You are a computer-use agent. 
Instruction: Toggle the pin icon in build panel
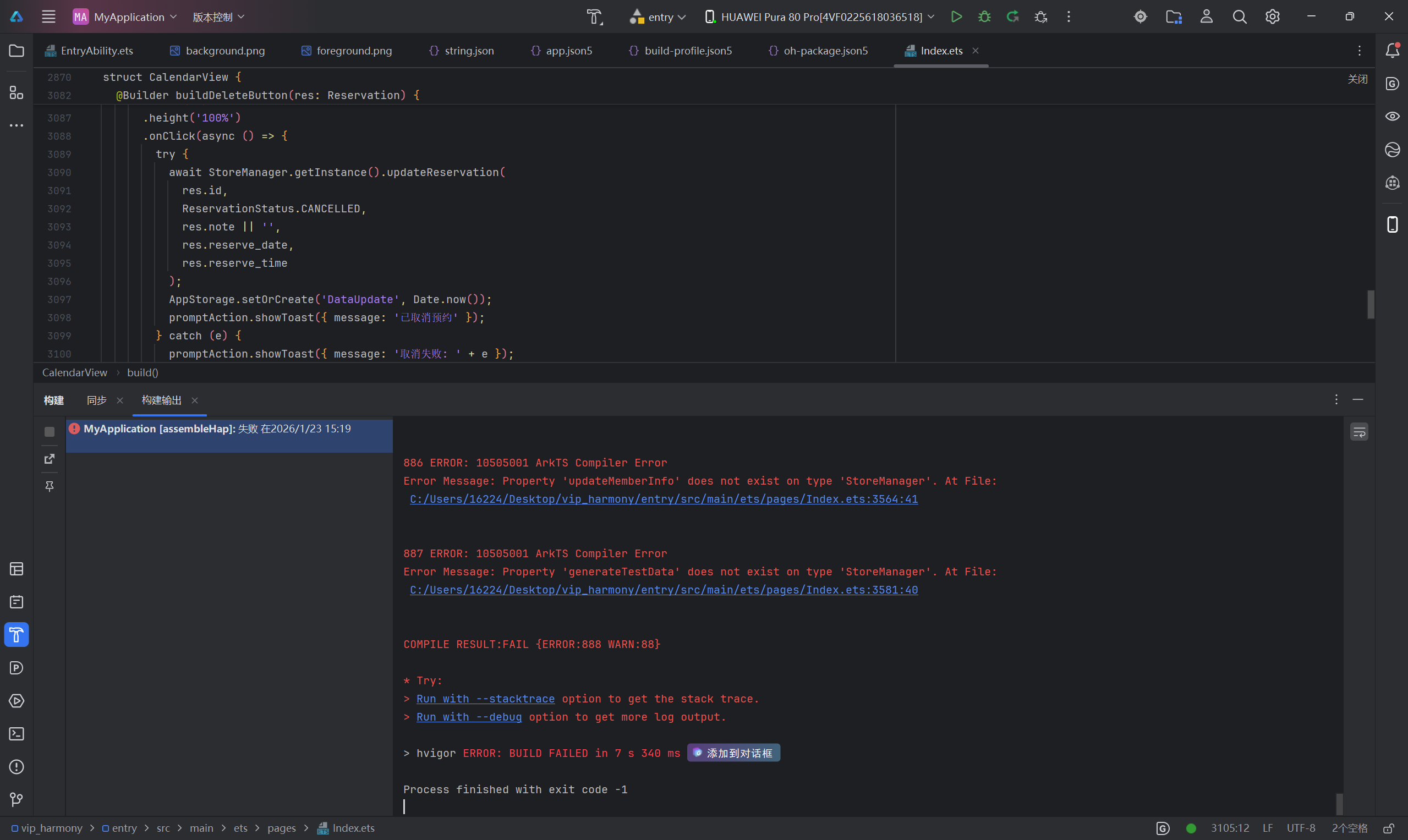50,486
